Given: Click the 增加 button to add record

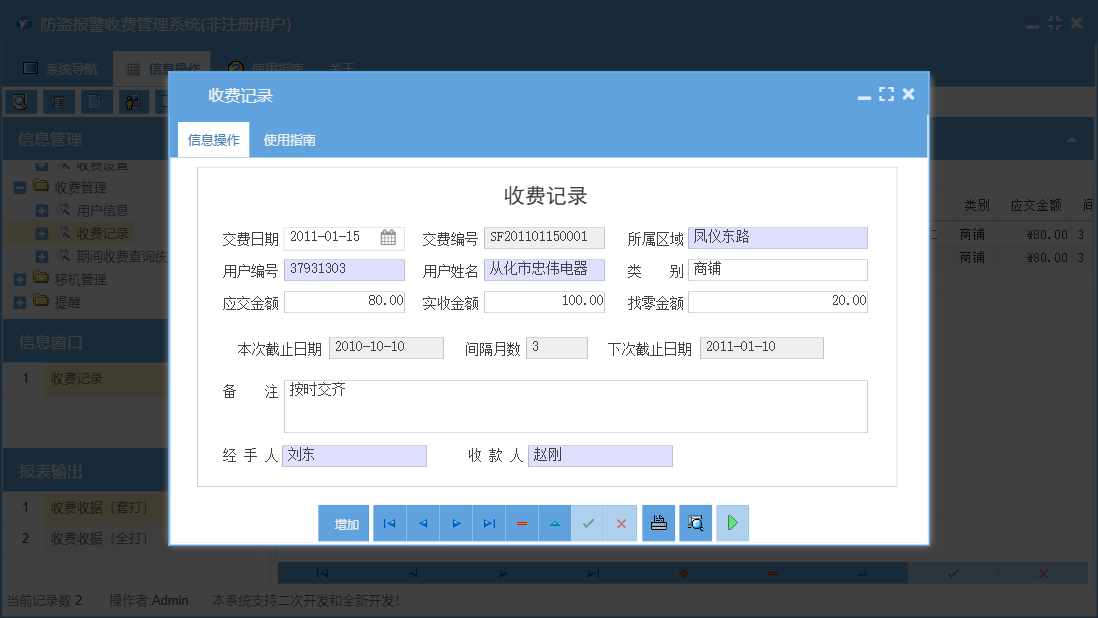Looking at the screenshot, I should point(343,522).
